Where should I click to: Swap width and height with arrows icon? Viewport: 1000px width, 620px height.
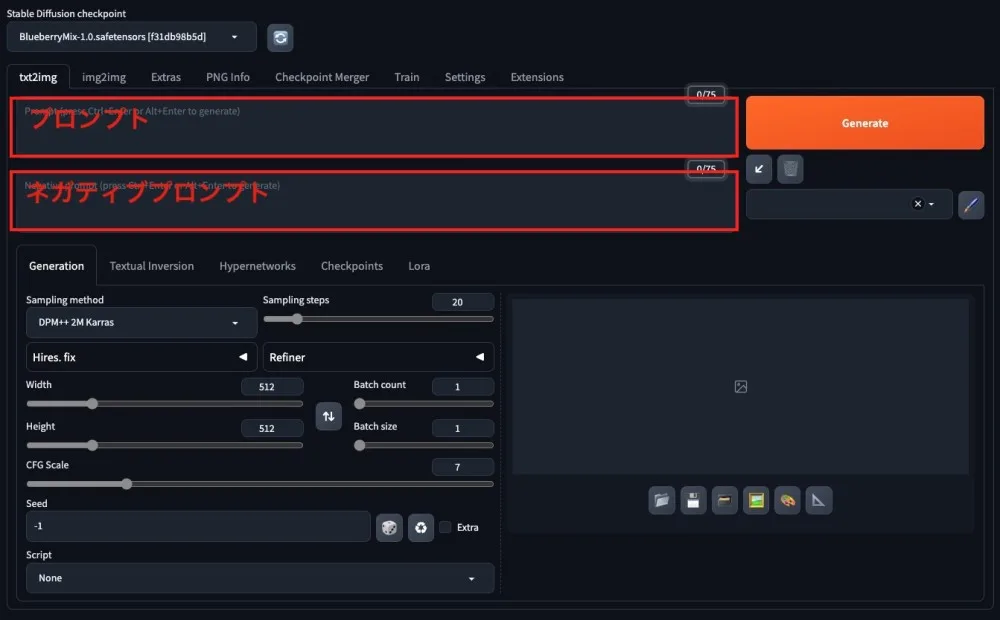click(328, 416)
